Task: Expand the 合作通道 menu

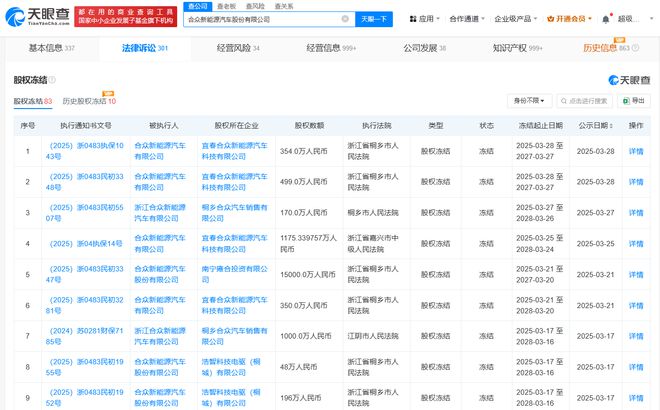Action: [x=467, y=19]
